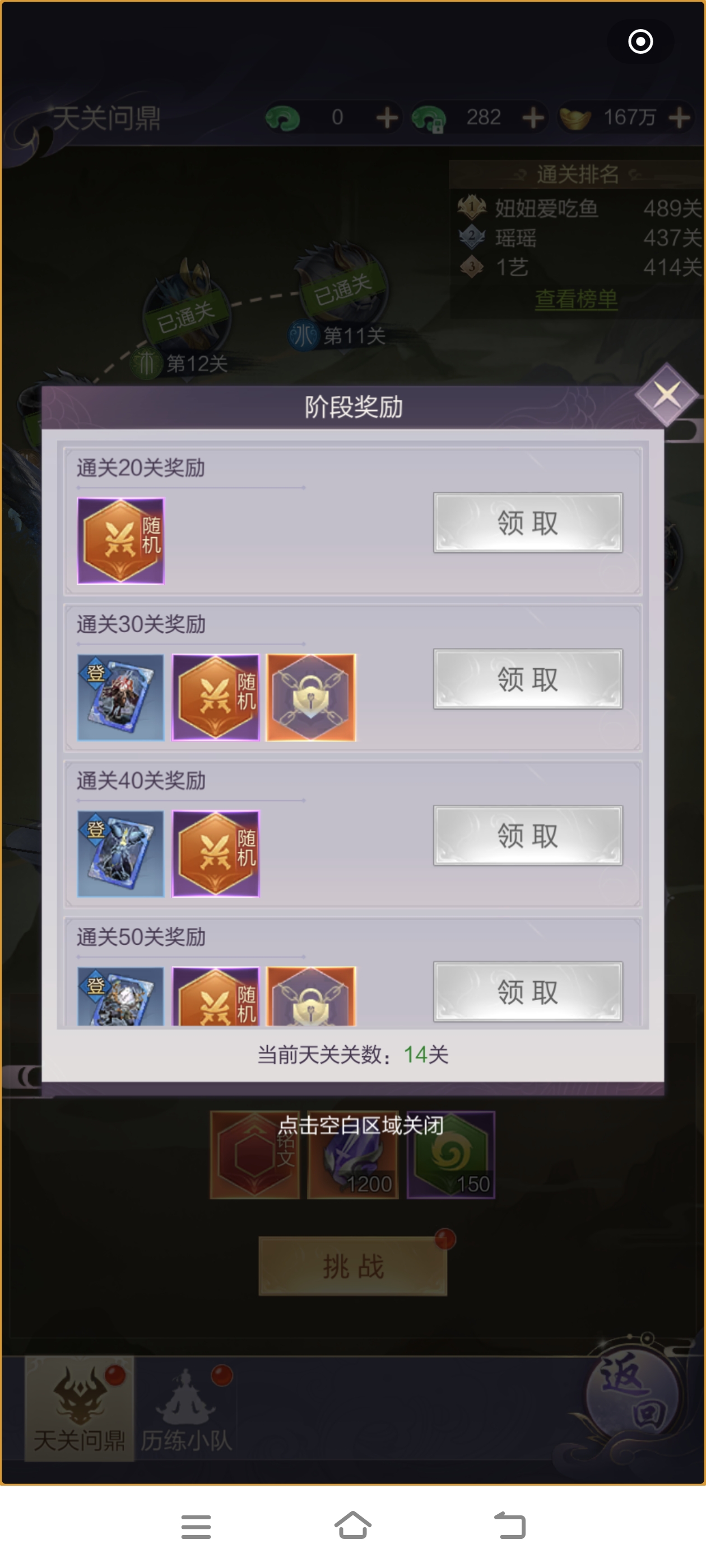Close the 阶段奖励 dialog
This screenshot has width=706, height=1568.
666,394
